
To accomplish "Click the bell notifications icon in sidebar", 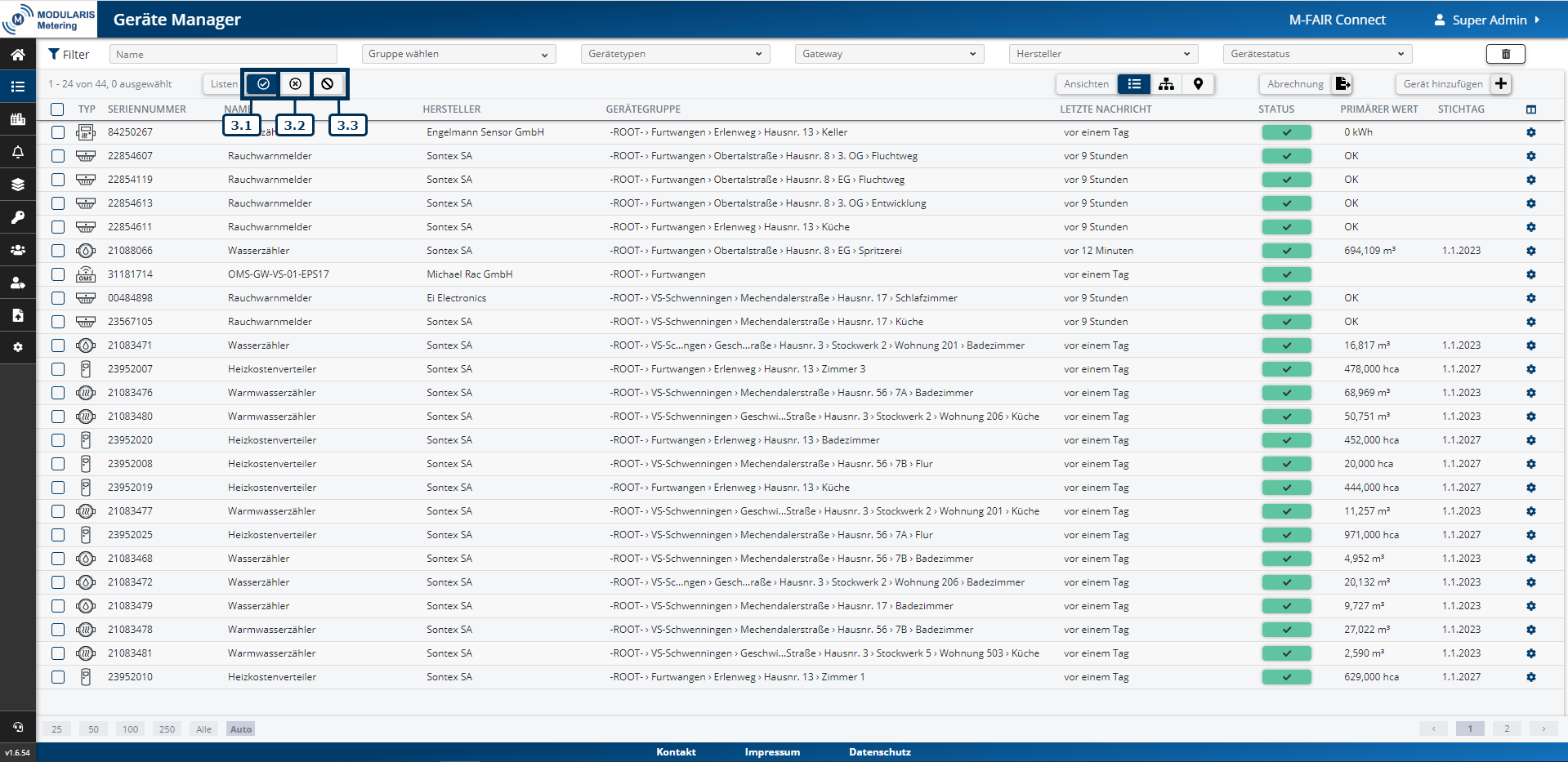I will pos(17,152).
